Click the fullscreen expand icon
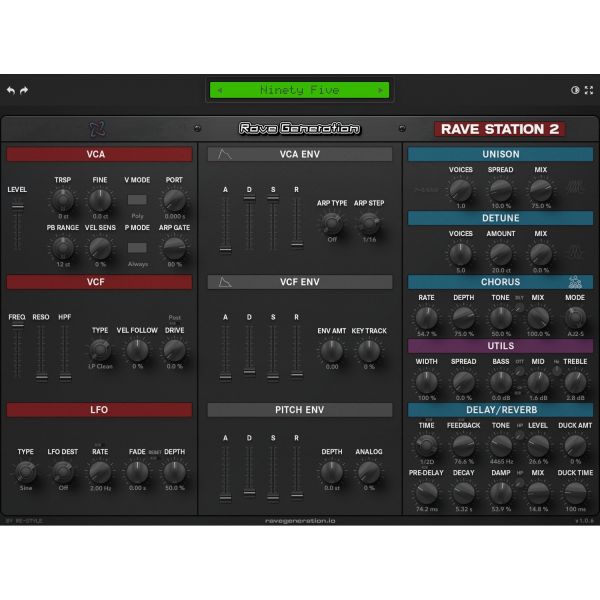Image resolution: width=600 pixels, height=600 pixels. tap(589, 90)
